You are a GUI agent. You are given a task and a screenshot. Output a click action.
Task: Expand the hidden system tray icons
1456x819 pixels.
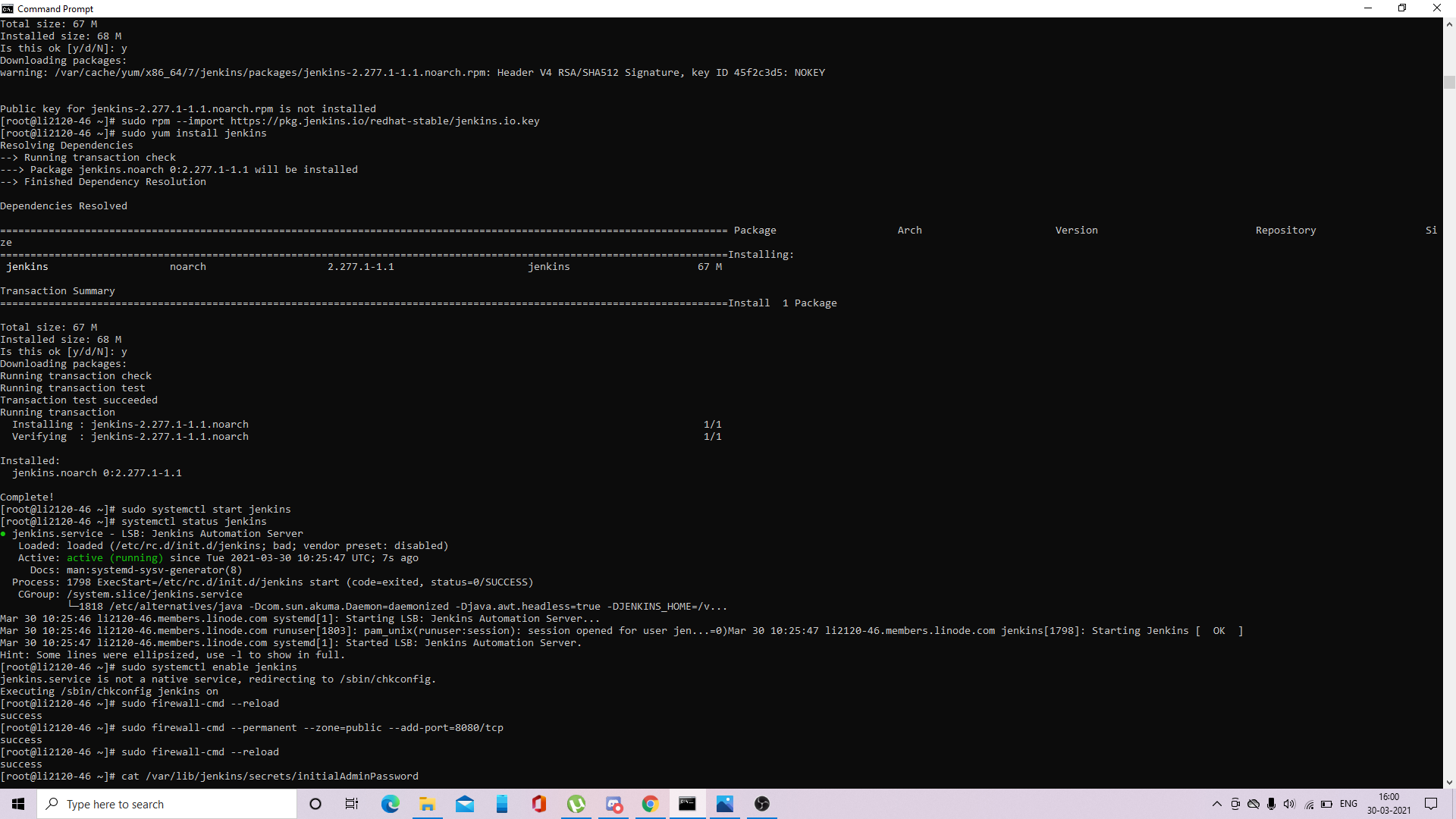tap(1216, 804)
